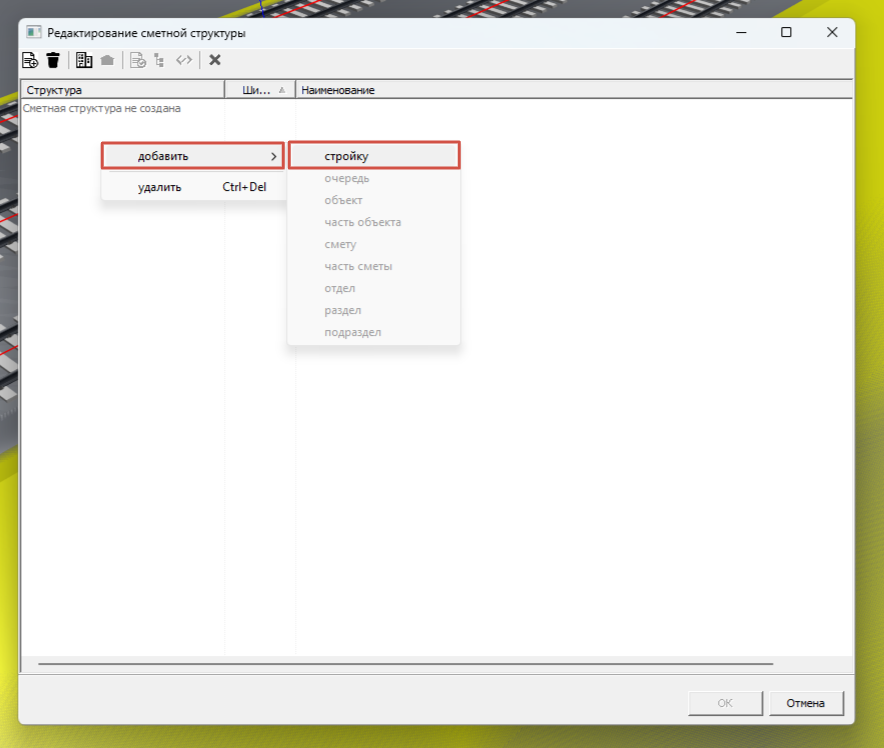The height and width of the screenshot is (748, 884).
Task: Click the dialog title bar app icon
Action: 34,32
